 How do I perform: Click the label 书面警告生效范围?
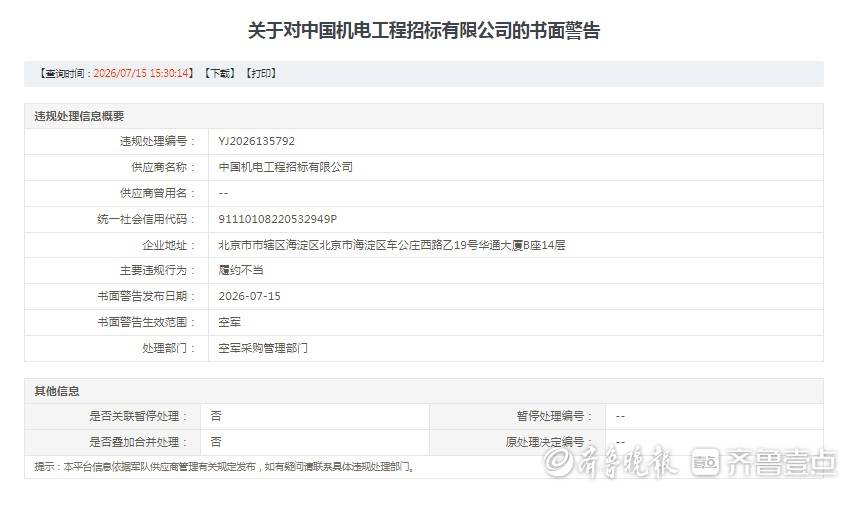(x=146, y=323)
